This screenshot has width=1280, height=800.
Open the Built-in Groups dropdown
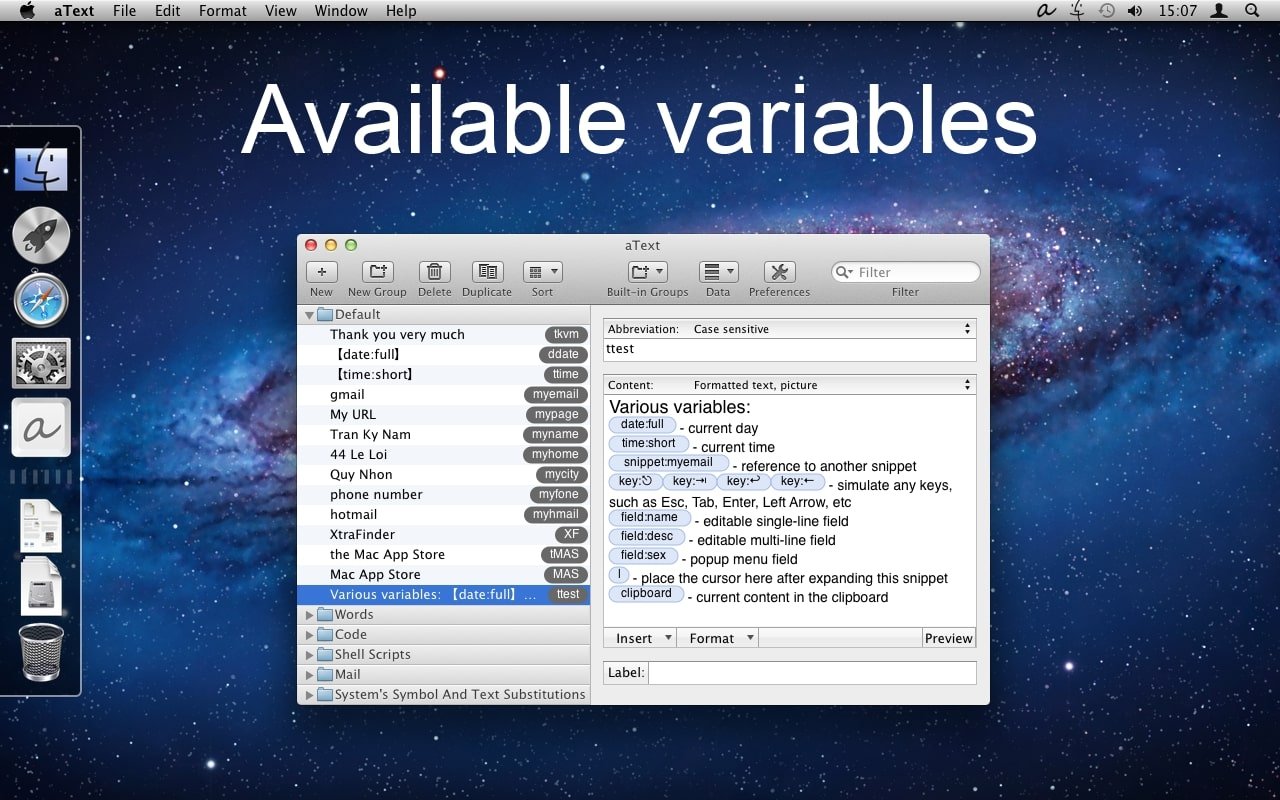tap(647, 272)
